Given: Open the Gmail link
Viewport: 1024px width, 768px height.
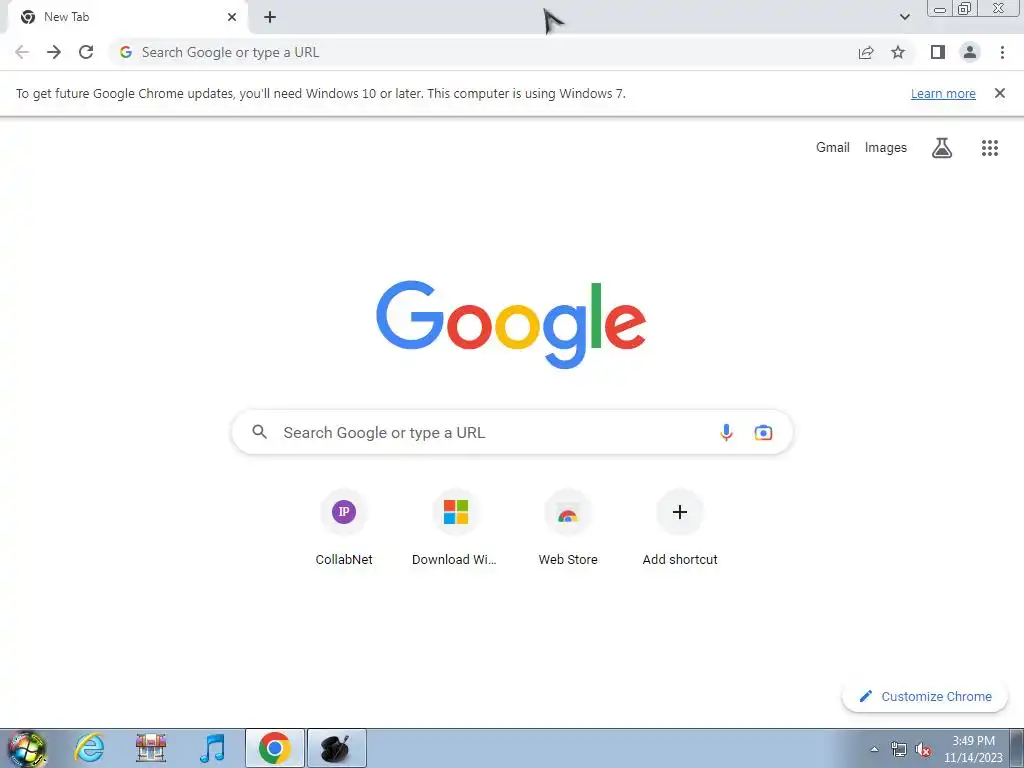Looking at the screenshot, I should (x=833, y=148).
